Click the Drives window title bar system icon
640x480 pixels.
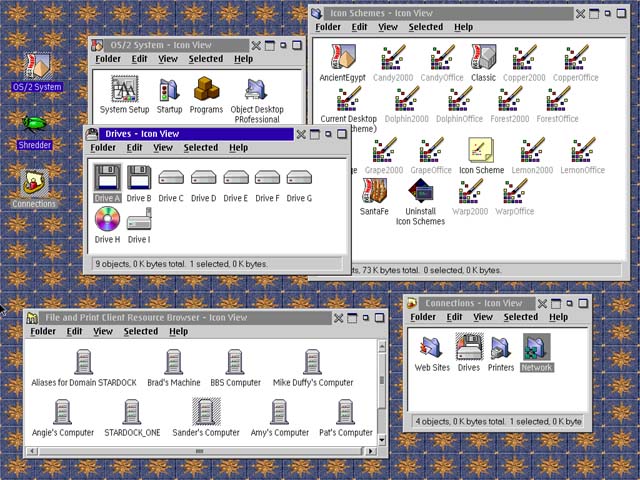(92, 134)
